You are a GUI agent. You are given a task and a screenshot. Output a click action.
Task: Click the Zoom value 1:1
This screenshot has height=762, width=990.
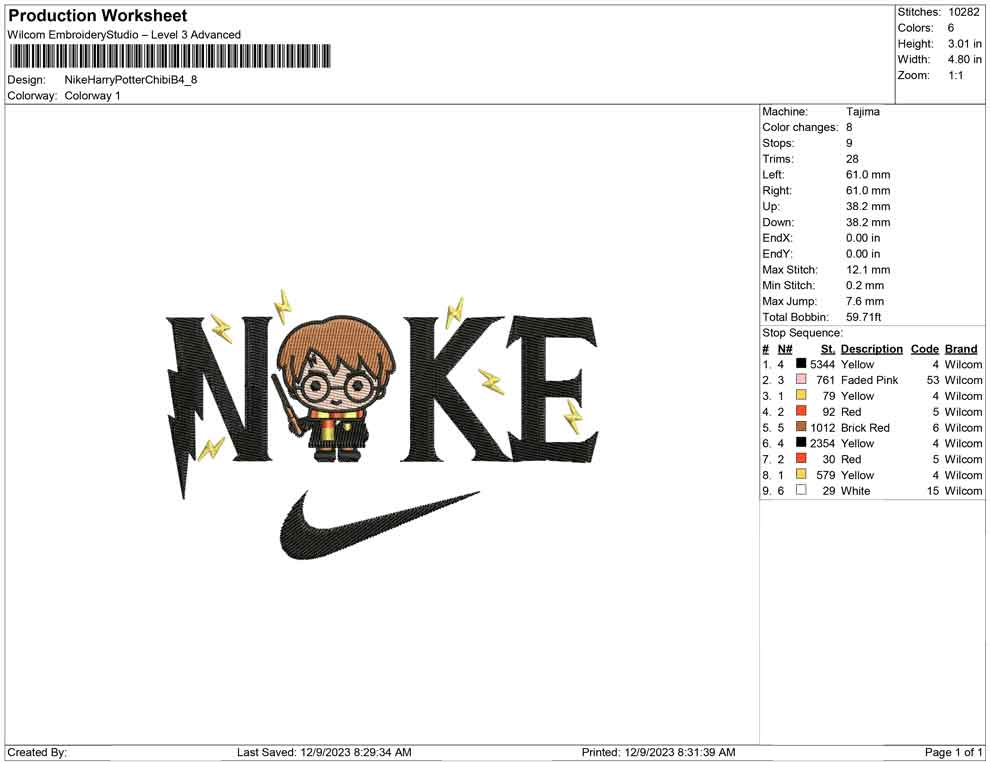click(x=956, y=75)
